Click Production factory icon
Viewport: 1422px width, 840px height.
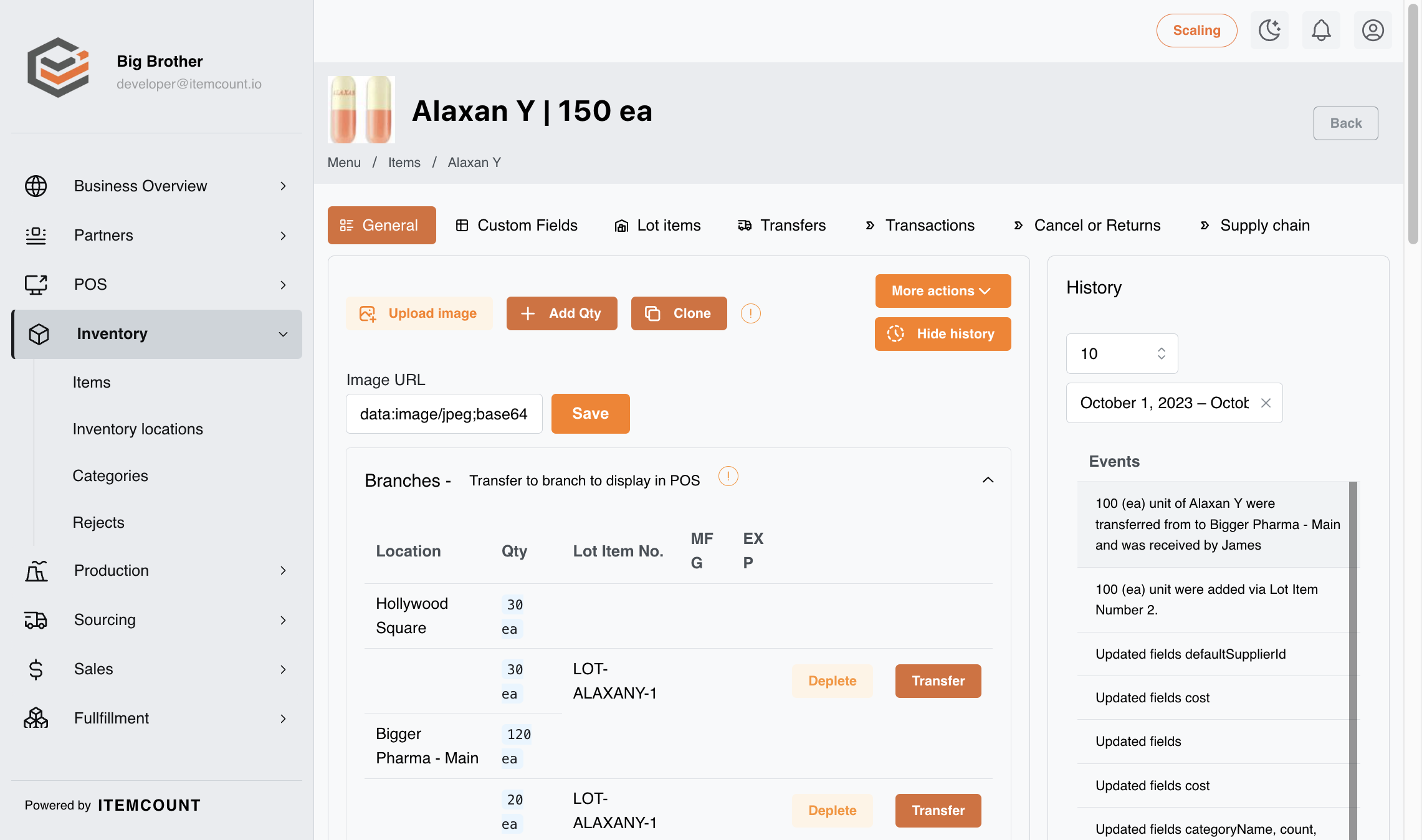(36, 570)
